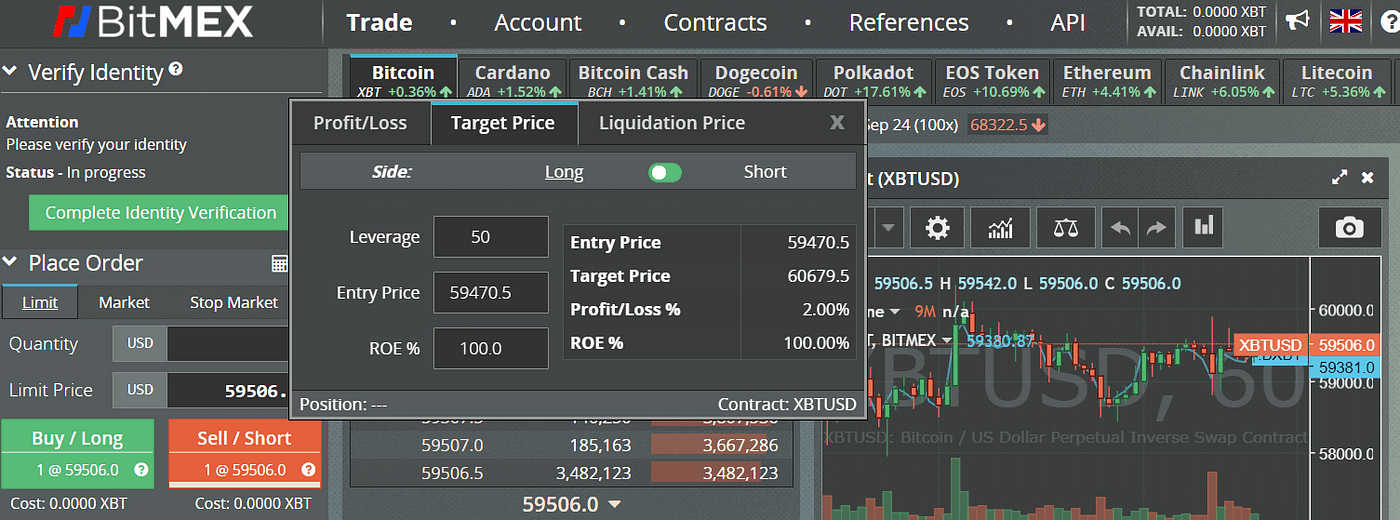
Task: Take chart snapshot with camera icon
Action: (x=1350, y=228)
